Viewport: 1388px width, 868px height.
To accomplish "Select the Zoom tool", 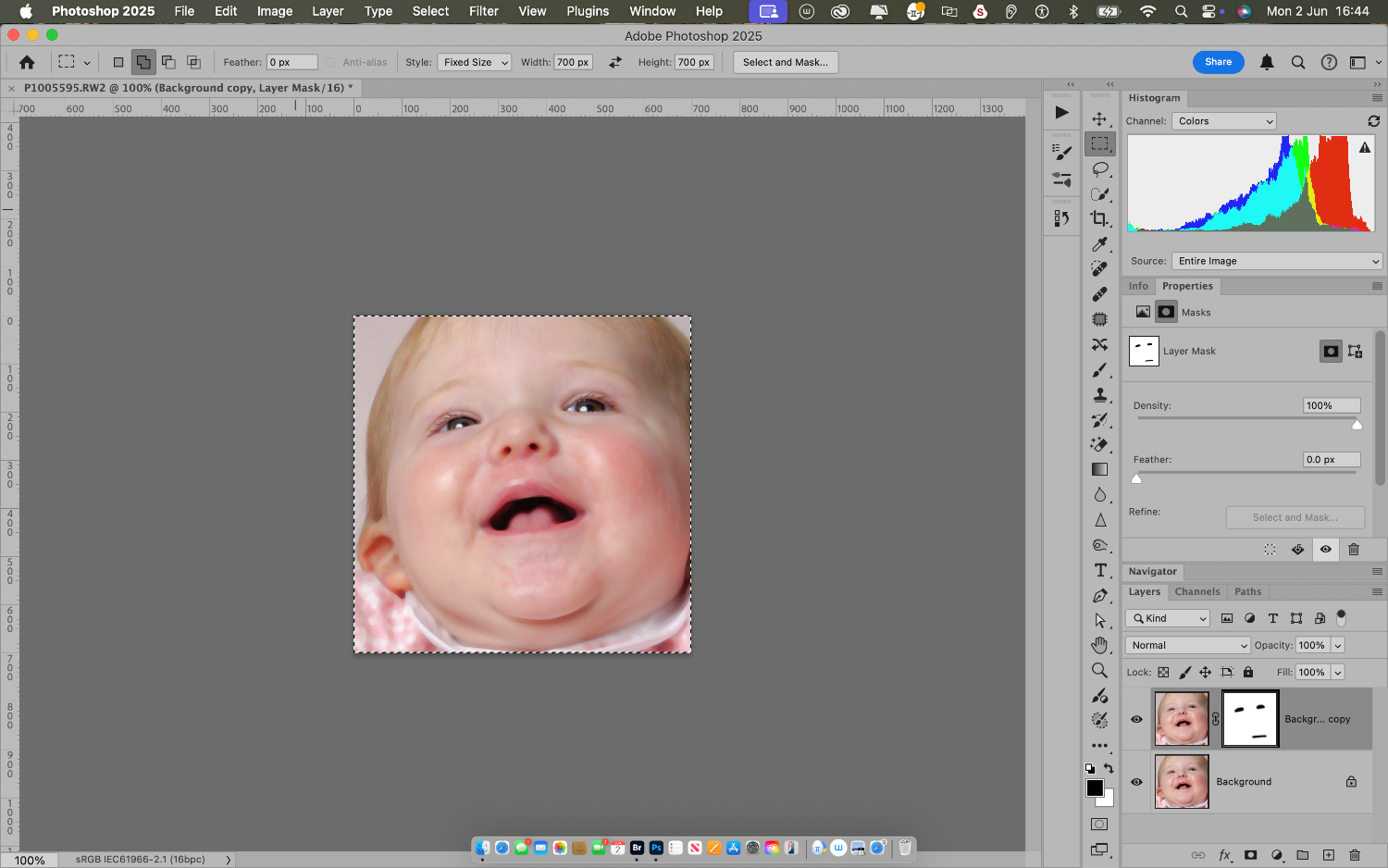I will point(1099,670).
